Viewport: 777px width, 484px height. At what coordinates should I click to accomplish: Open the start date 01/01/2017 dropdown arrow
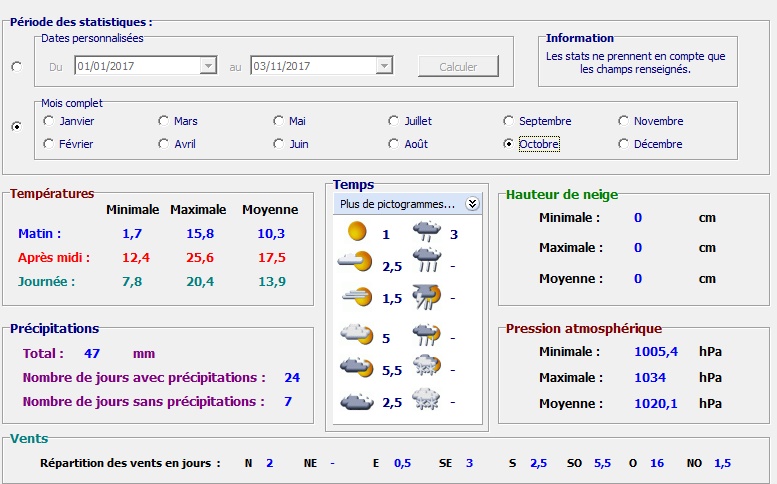(208, 65)
